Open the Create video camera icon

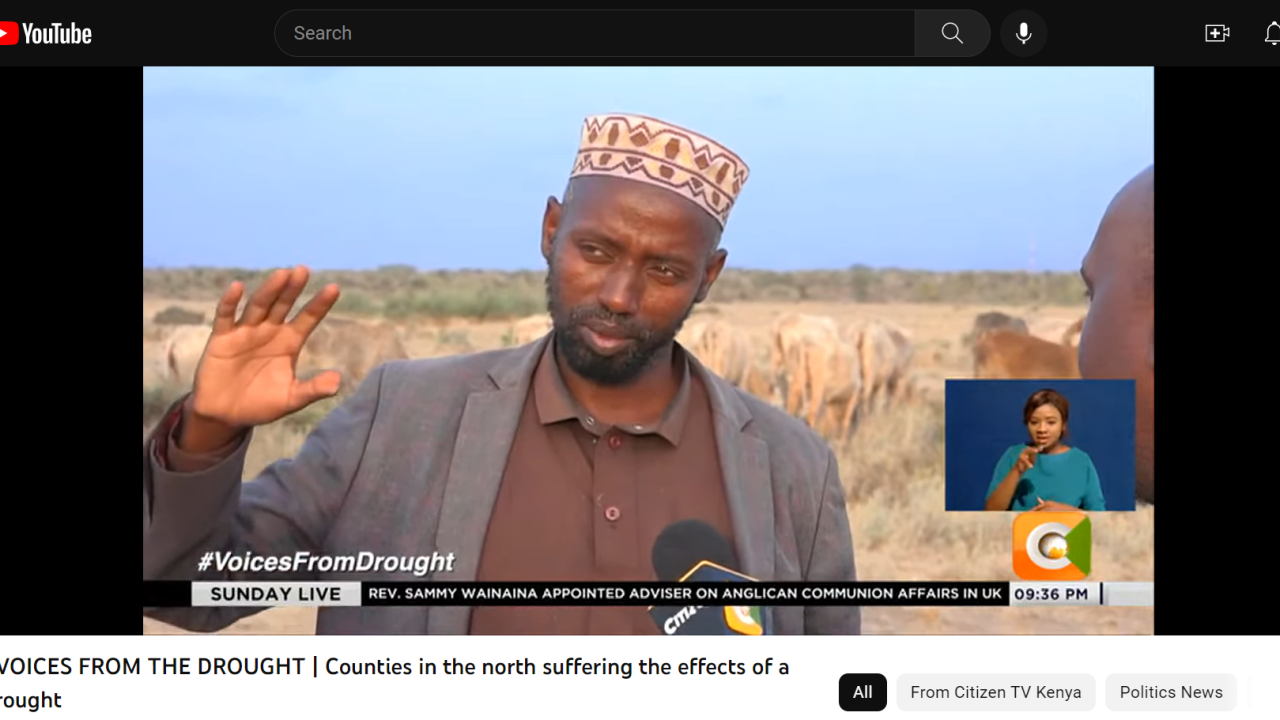[x=1217, y=33]
